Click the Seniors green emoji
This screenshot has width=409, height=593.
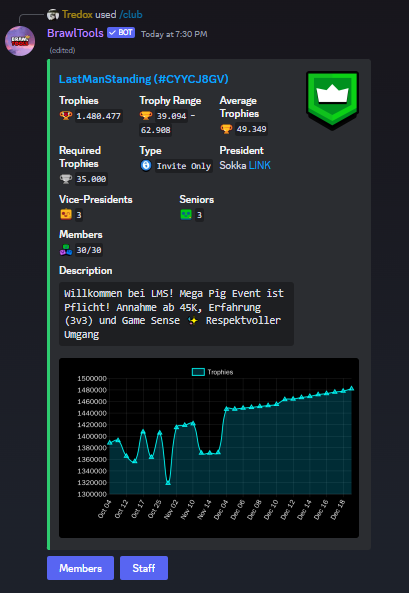(186, 215)
